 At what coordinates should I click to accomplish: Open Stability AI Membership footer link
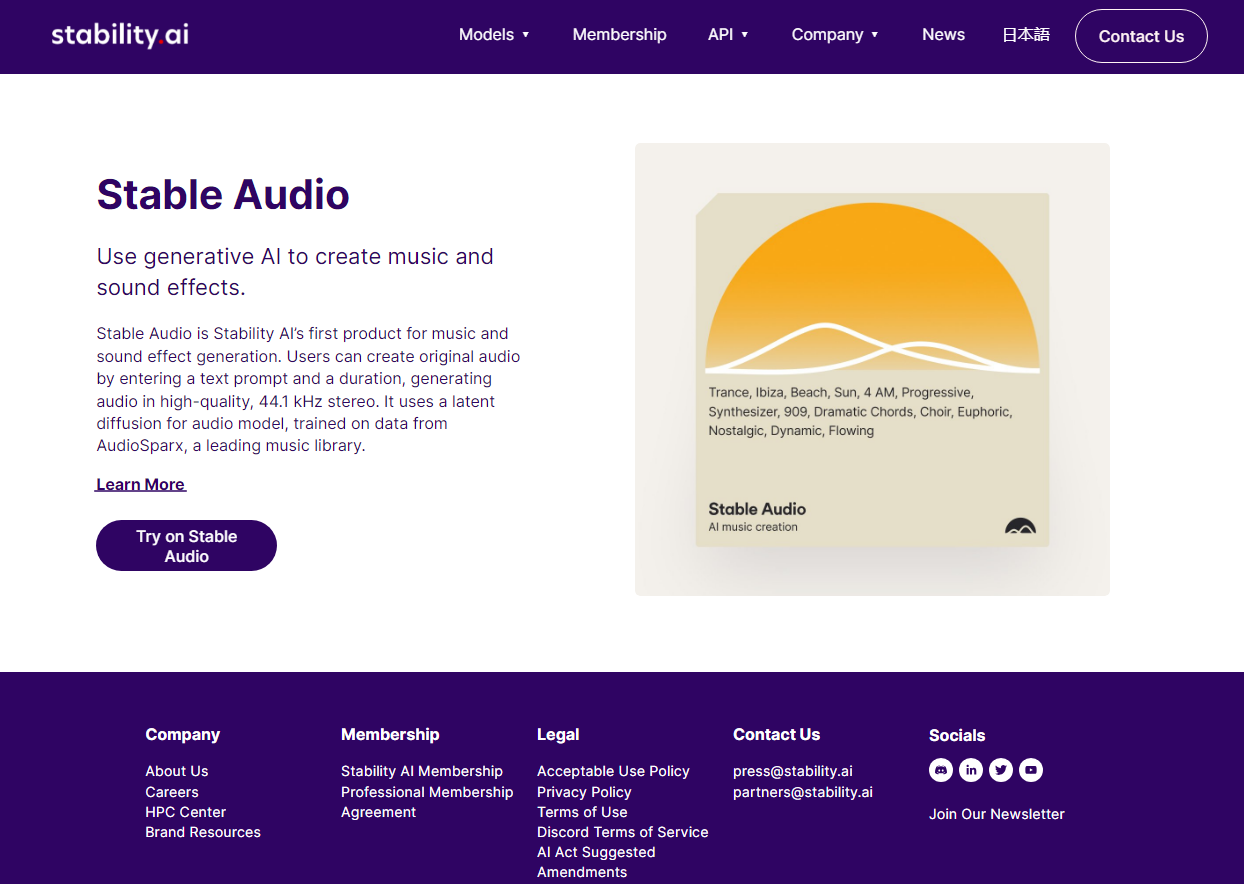coord(422,771)
